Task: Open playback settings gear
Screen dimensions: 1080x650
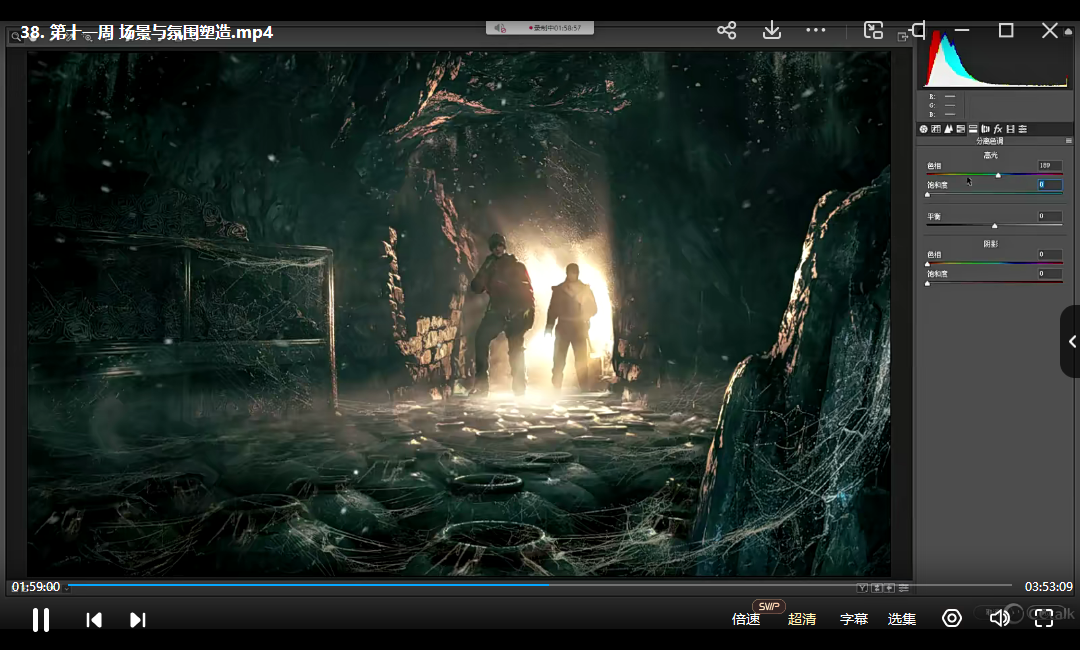Action: coord(952,618)
